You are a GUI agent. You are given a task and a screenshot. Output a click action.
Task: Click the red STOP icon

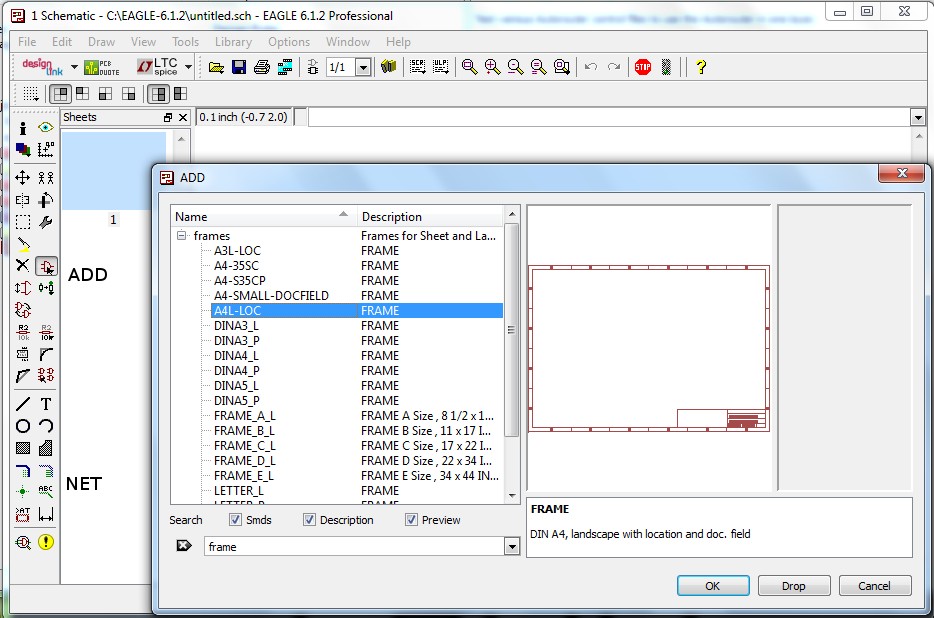pos(643,67)
